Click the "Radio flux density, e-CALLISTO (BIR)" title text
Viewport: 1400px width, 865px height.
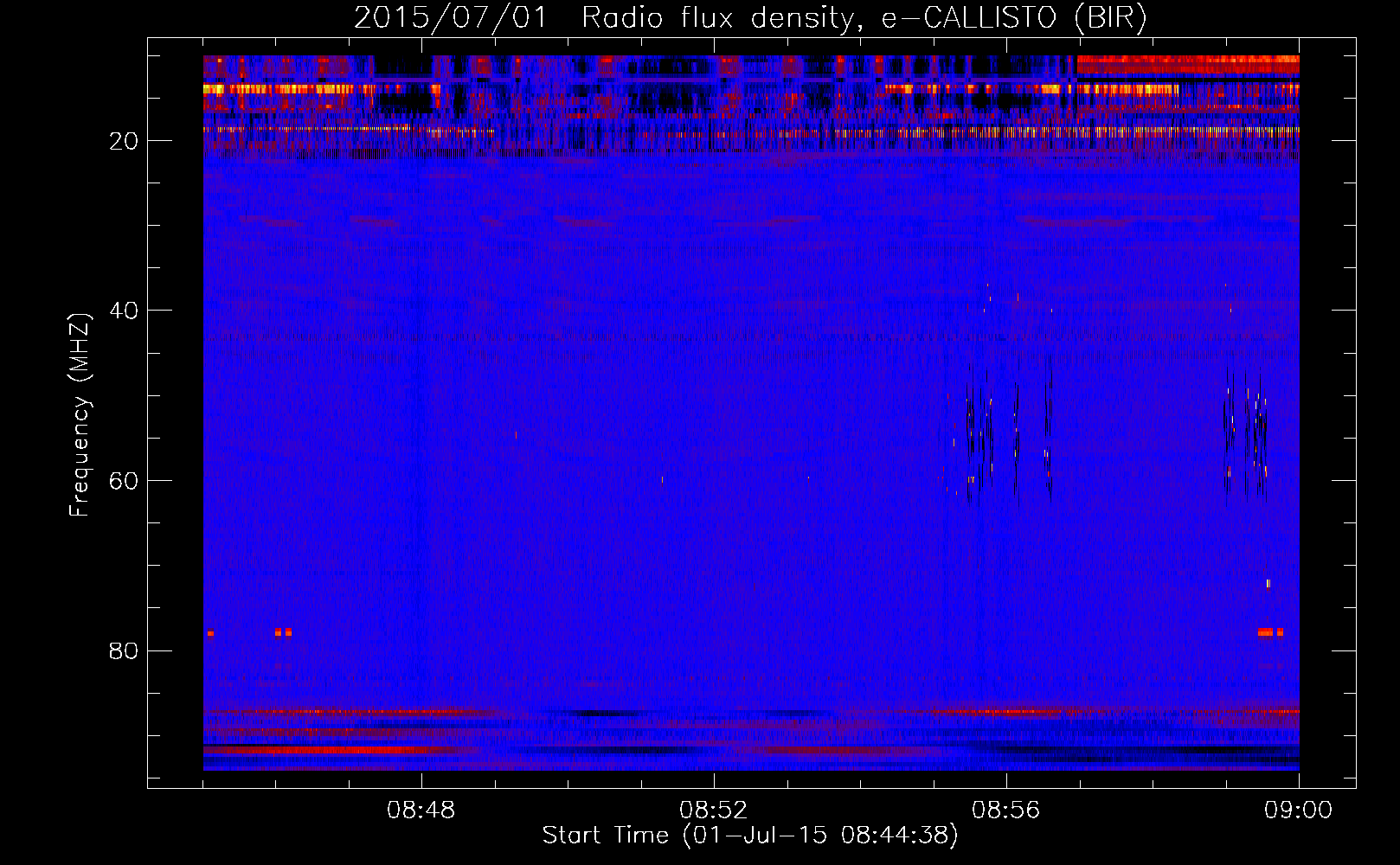pyautogui.click(x=864, y=18)
